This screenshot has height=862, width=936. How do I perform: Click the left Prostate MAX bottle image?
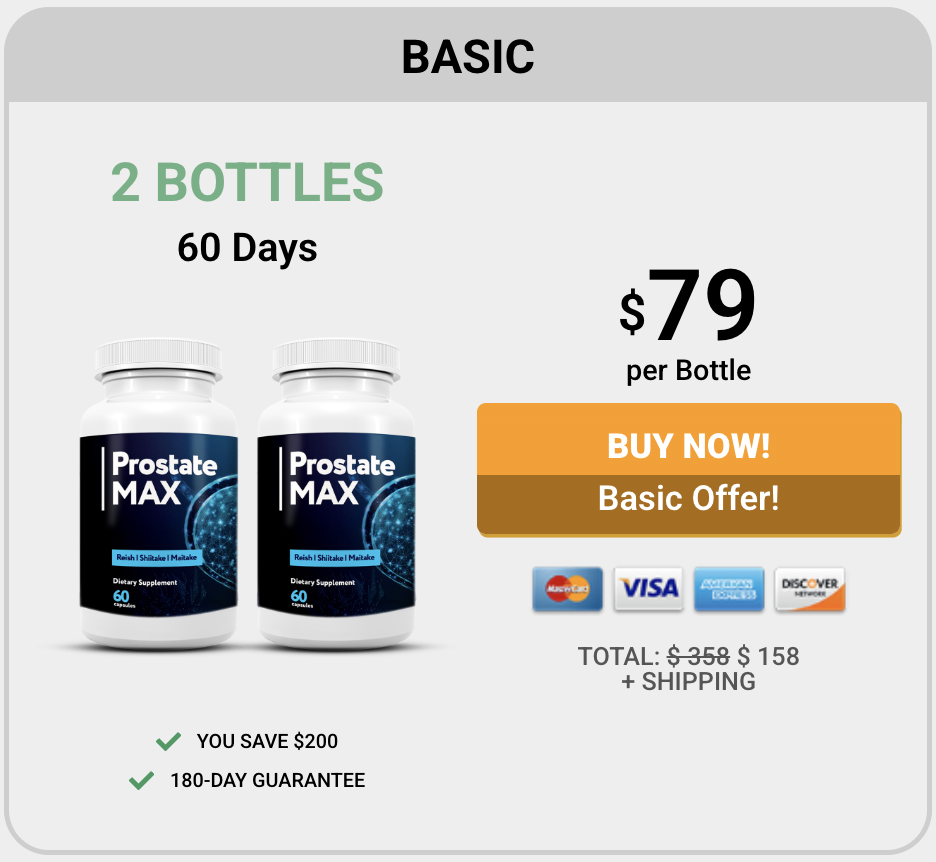pyautogui.click(x=159, y=494)
